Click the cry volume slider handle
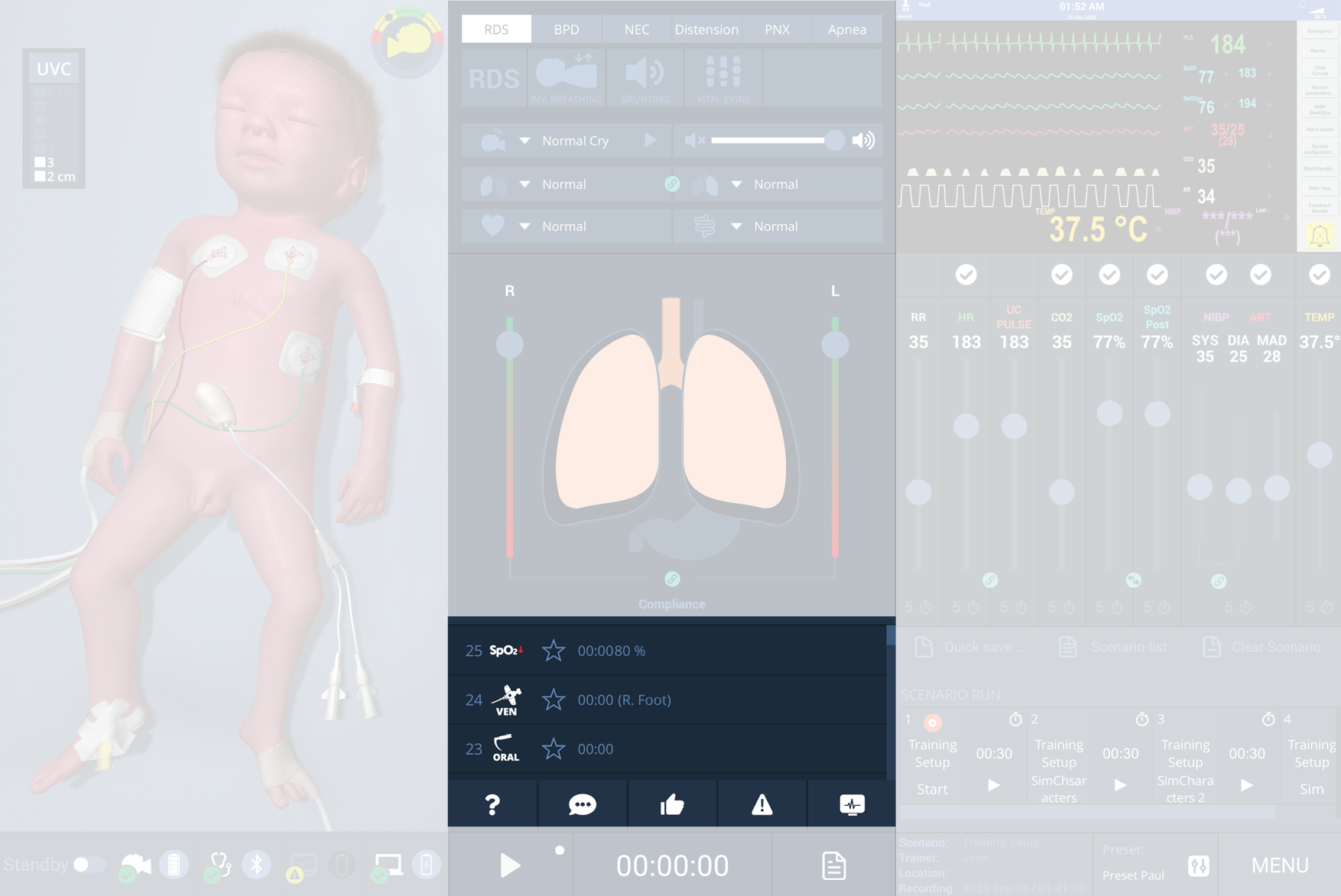 [834, 141]
